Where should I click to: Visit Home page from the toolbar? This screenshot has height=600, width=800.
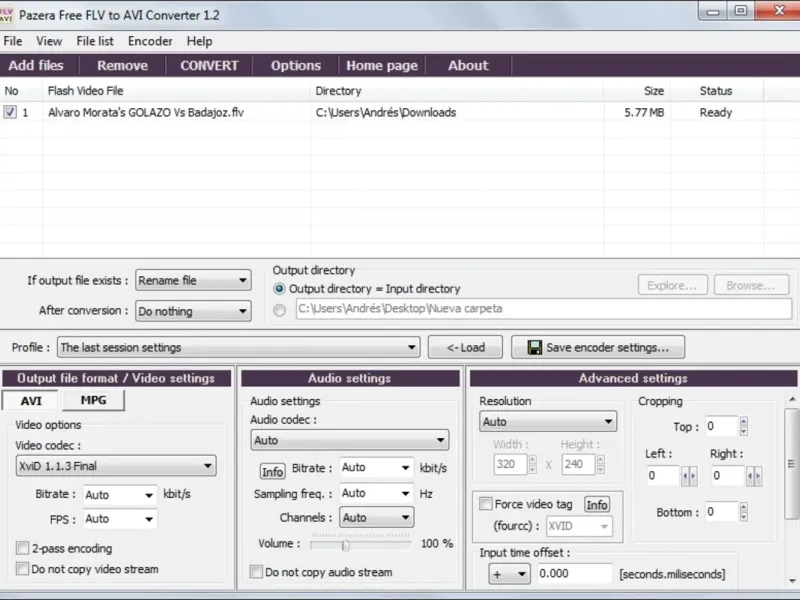point(382,65)
